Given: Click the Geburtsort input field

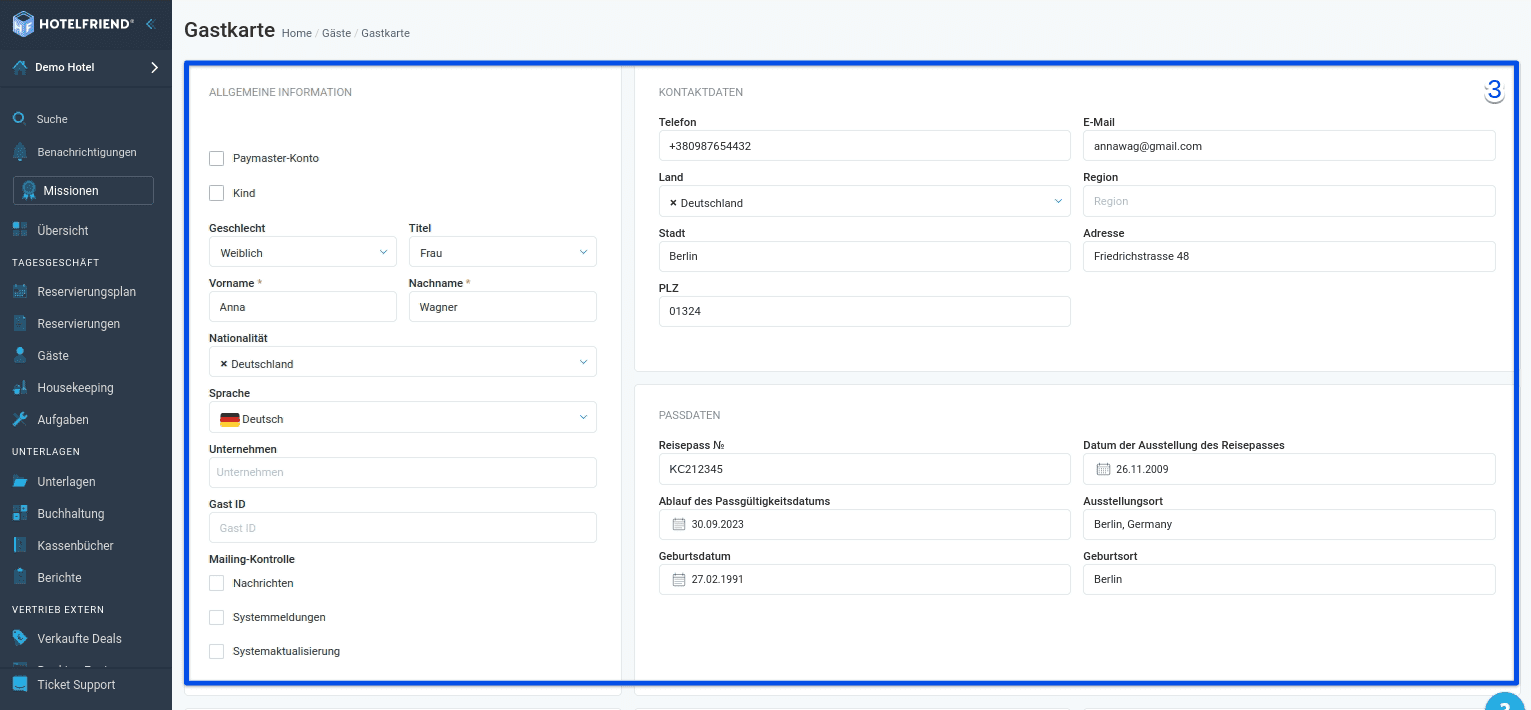Looking at the screenshot, I should (1289, 579).
